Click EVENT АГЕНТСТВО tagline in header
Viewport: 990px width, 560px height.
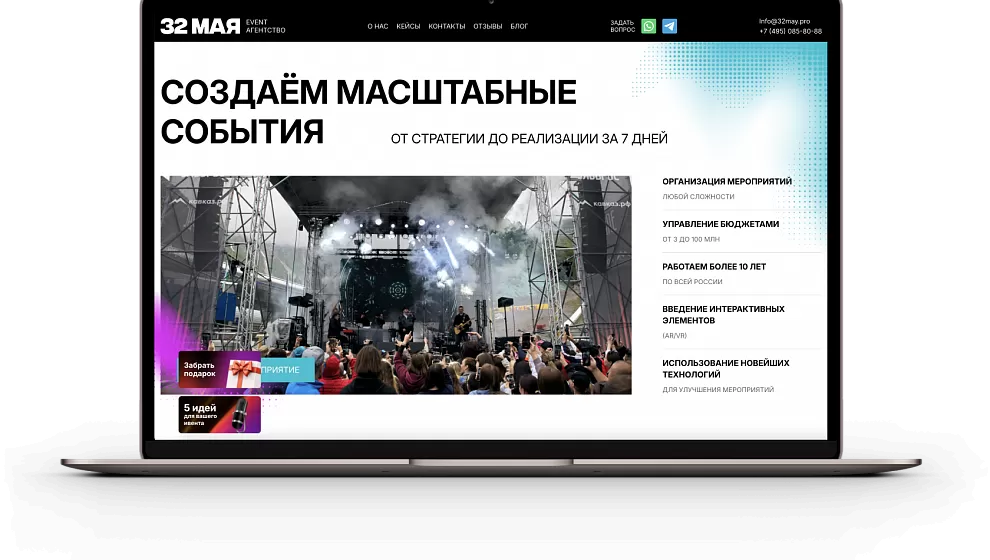(265, 26)
